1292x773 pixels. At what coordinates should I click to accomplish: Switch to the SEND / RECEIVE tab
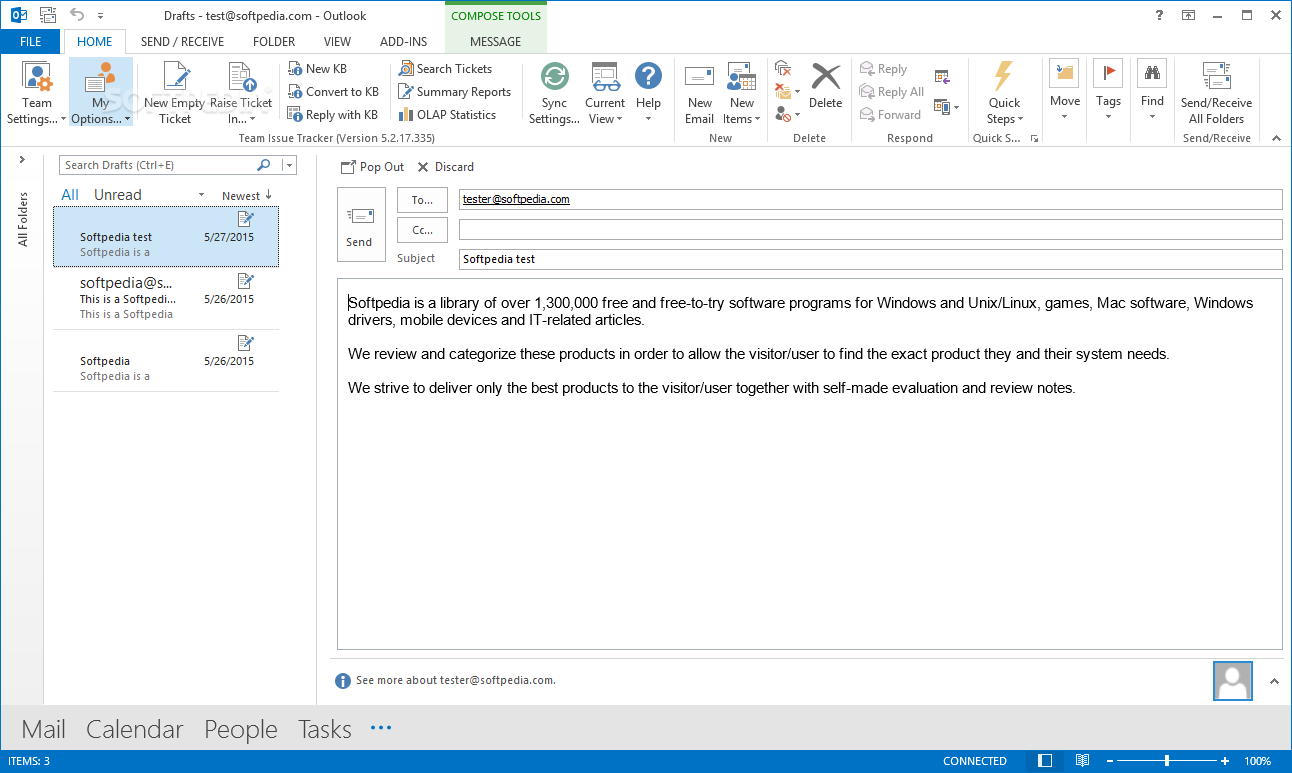point(182,42)
